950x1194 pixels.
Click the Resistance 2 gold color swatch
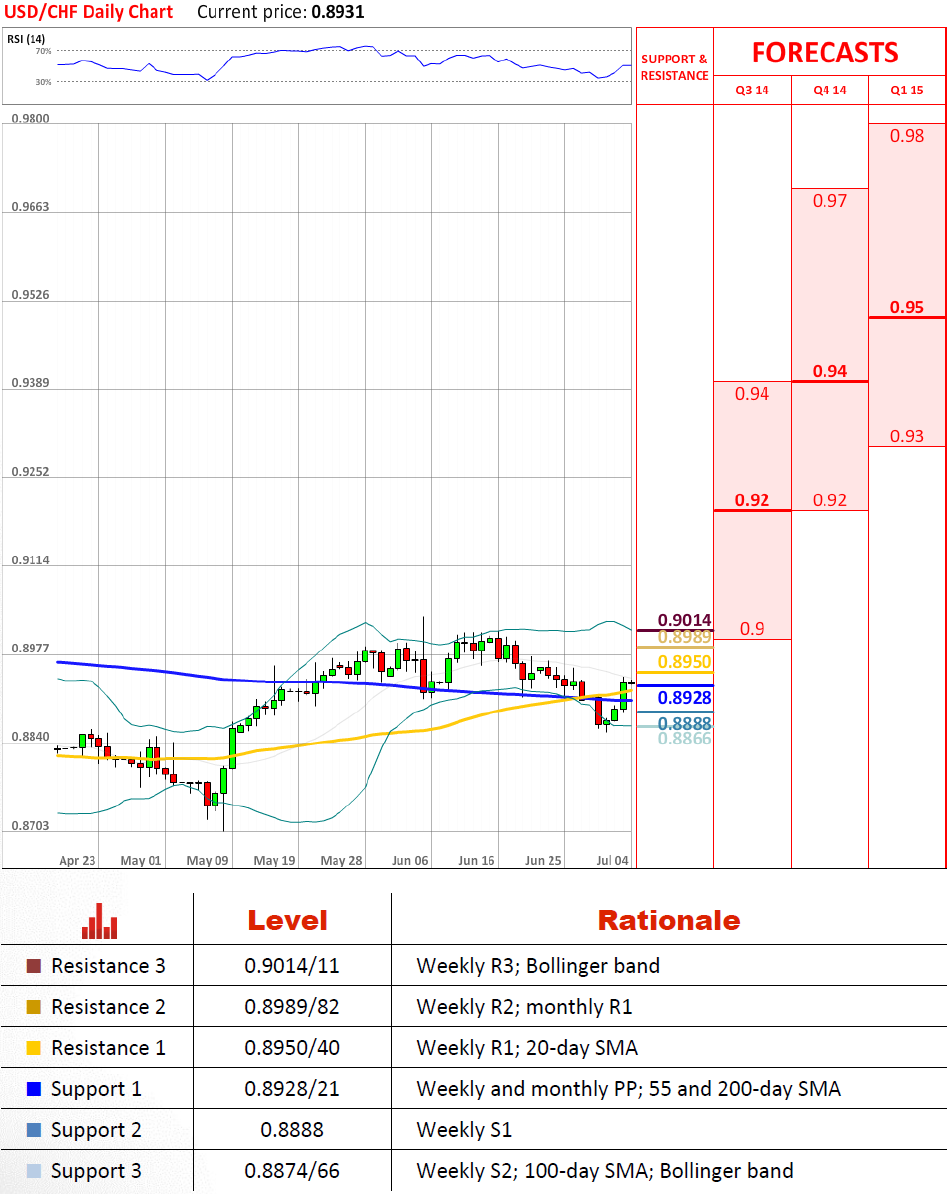(33, 1007)
